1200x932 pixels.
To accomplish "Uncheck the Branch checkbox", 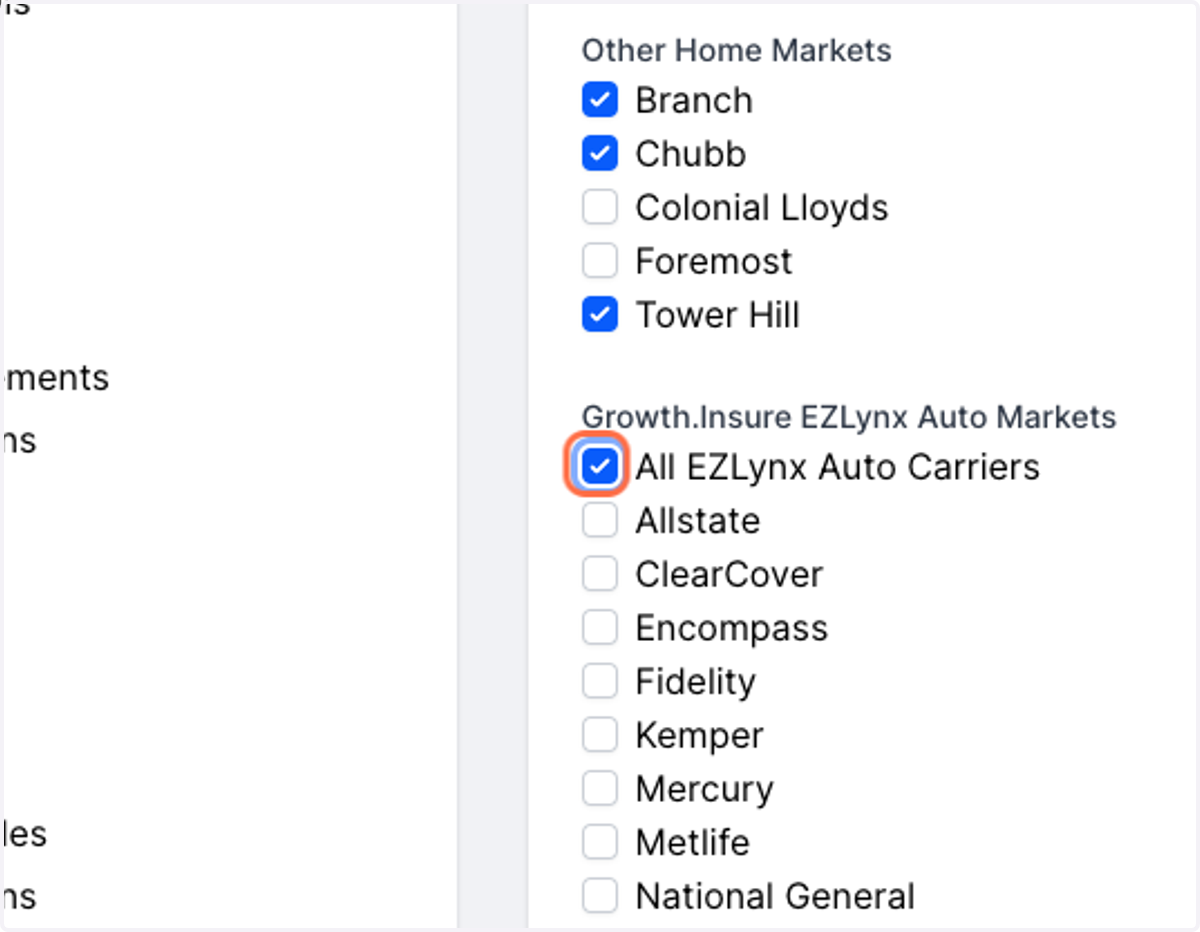I will tap(600, 100).
